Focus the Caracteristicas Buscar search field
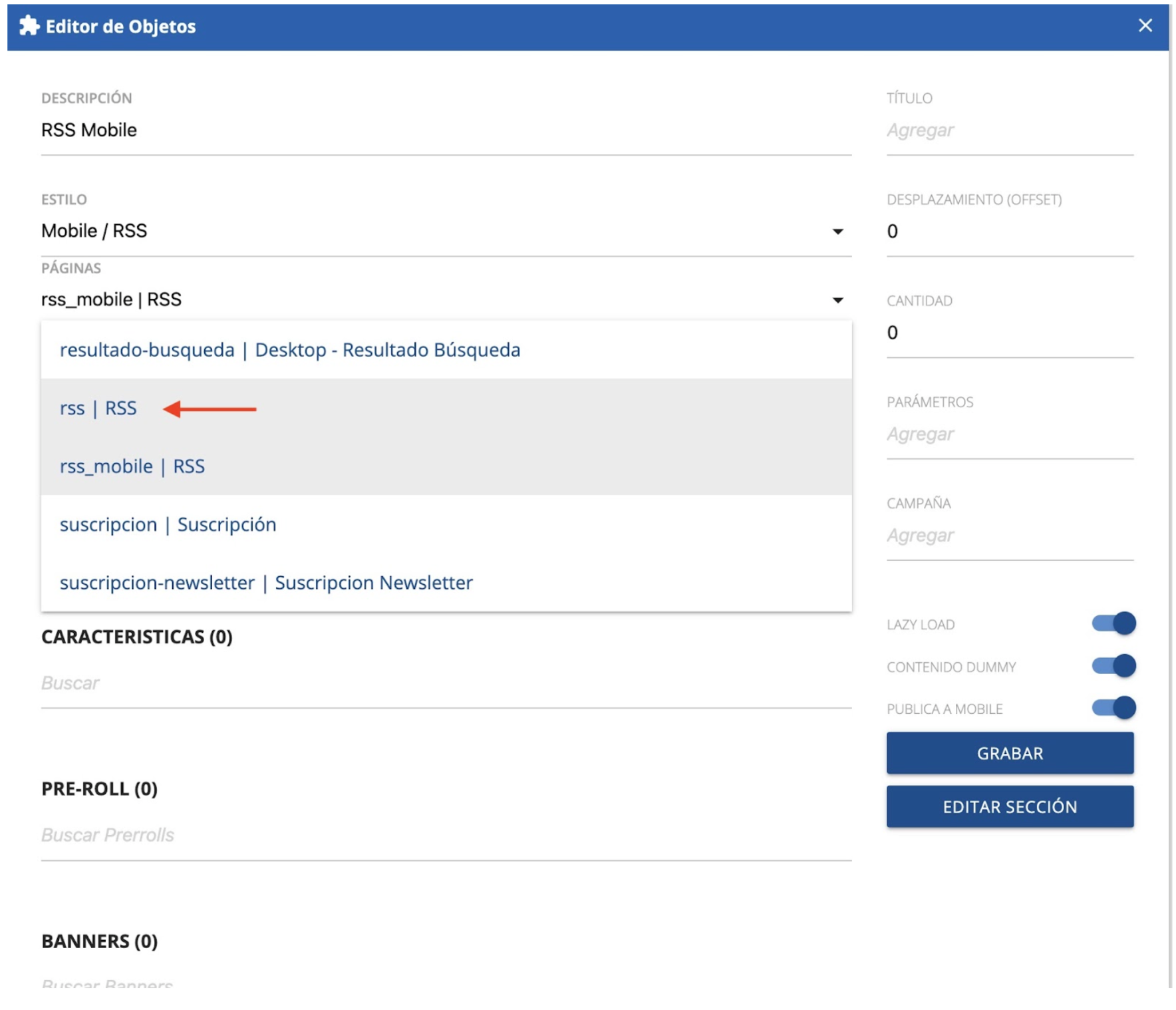 (x=446, y=683)
